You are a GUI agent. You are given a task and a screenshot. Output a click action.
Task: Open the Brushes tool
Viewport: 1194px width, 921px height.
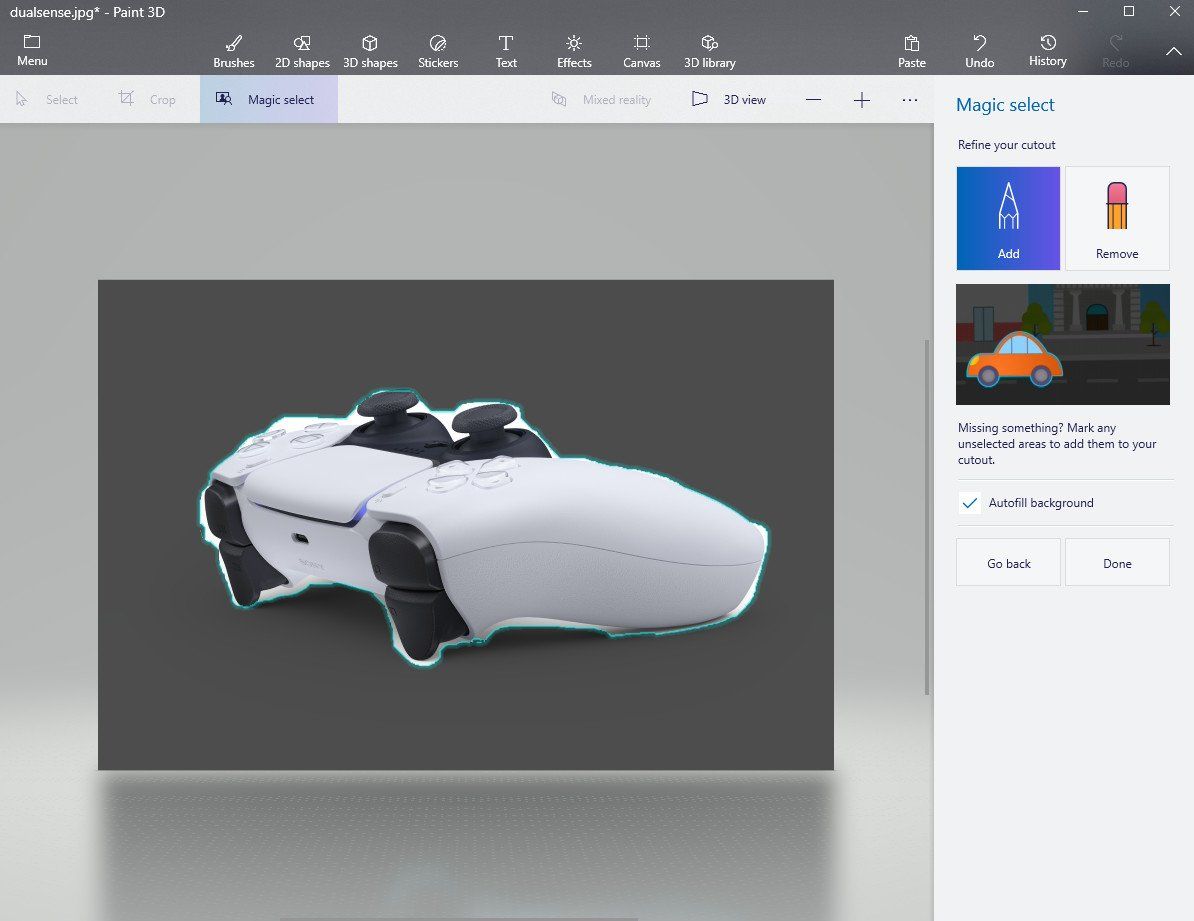(x=234, y=52)
